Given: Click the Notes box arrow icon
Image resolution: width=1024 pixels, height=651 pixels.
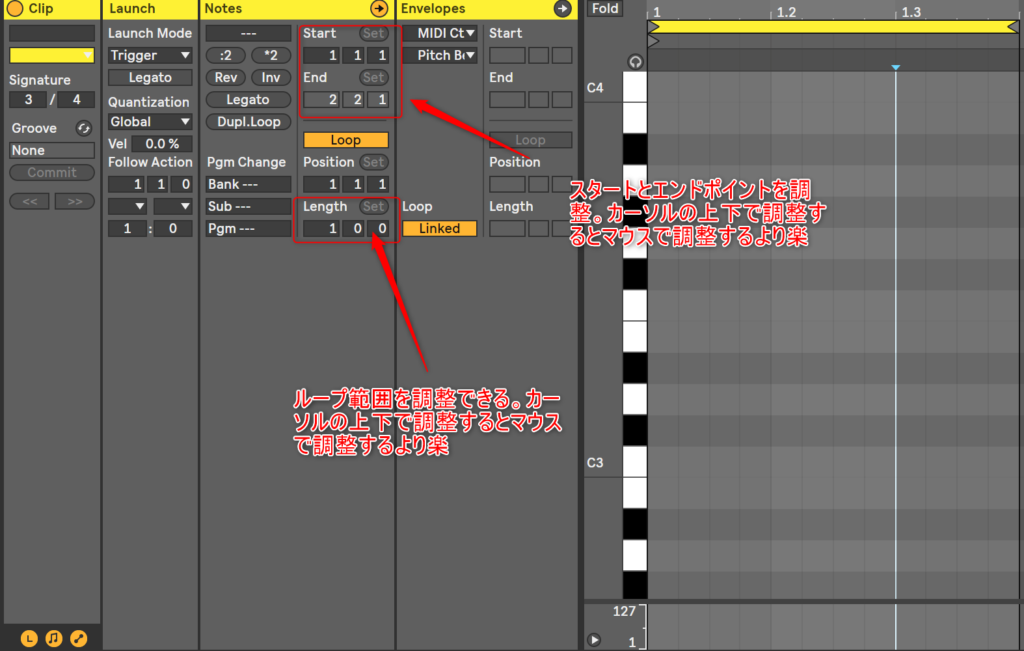Looking at the screenshot, I should click(x=379, y=9).
